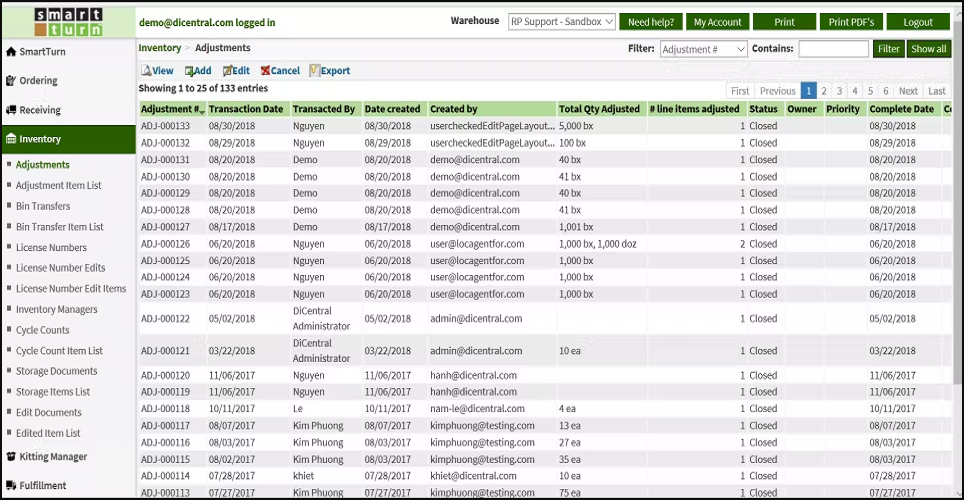Open Bin Transfers in sidebar
Screen dimensions: 964x500
tap(43, 206)
